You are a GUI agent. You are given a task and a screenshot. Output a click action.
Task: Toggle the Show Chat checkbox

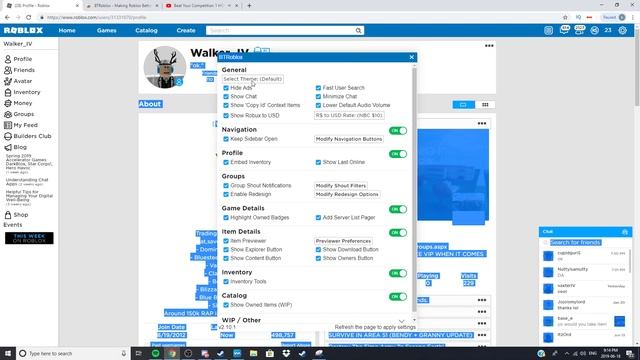click(x=226, y=97)
